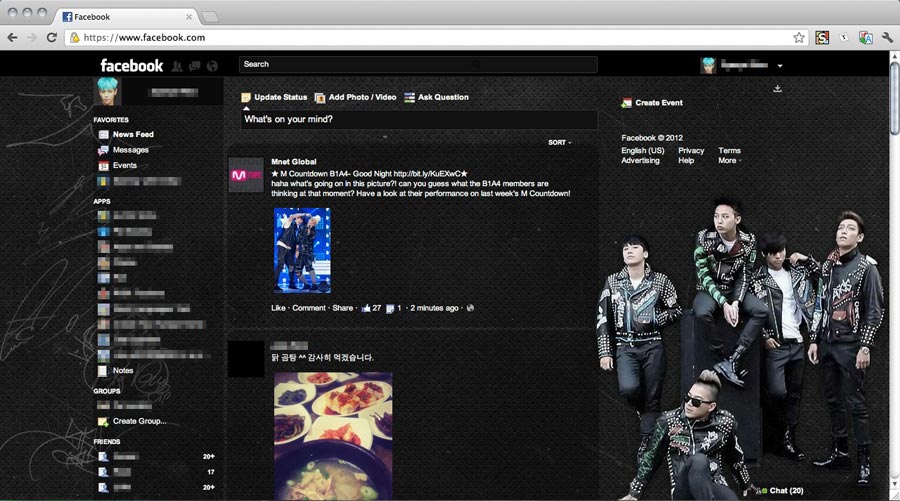Bookmark page with star icon
900x501 pixels.
(x=799, y=37)
